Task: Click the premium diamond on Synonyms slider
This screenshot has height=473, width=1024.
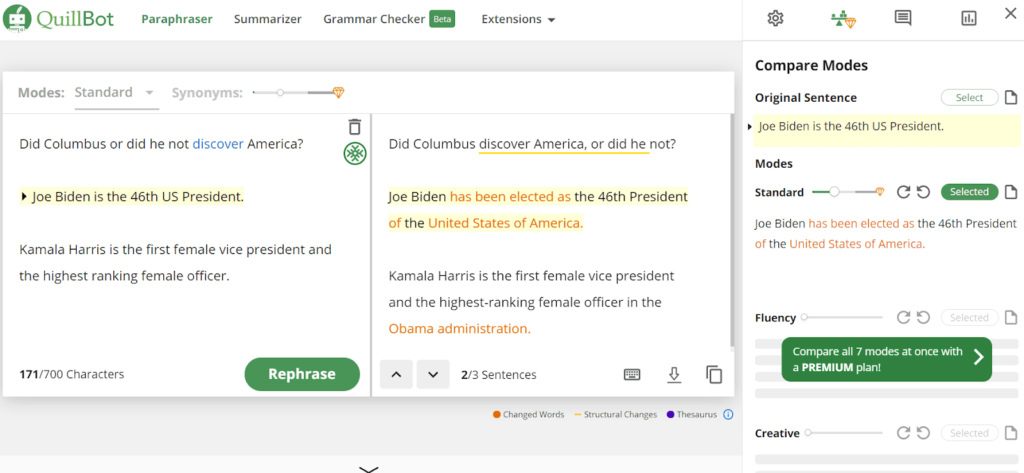Action: pos(338,92)
